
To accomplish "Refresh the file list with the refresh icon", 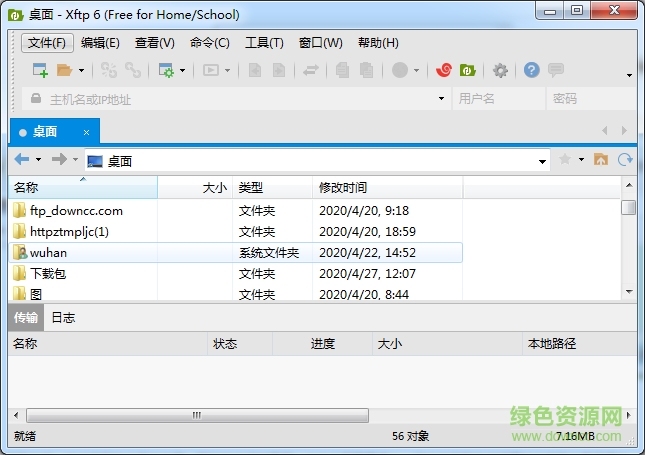I will (x=625, y=159).
